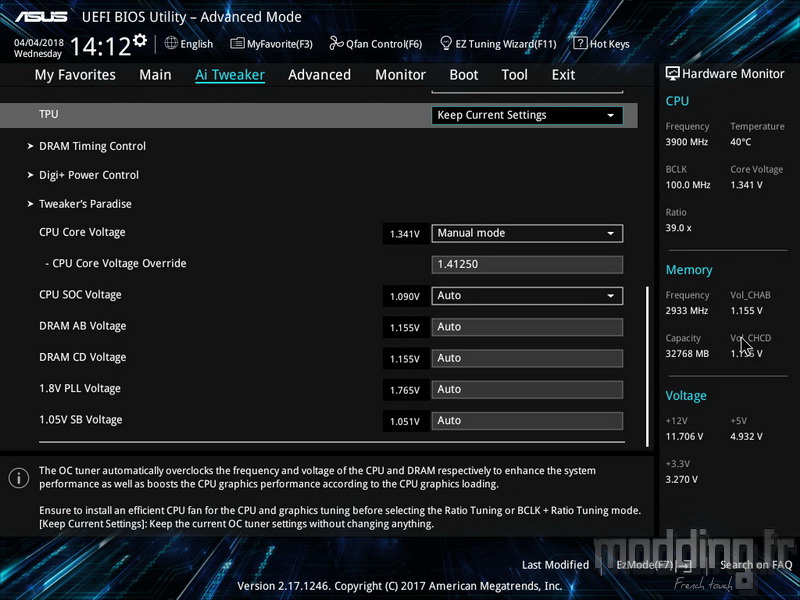Click the 1.090V SOC voltage reading

pos(405,296)
